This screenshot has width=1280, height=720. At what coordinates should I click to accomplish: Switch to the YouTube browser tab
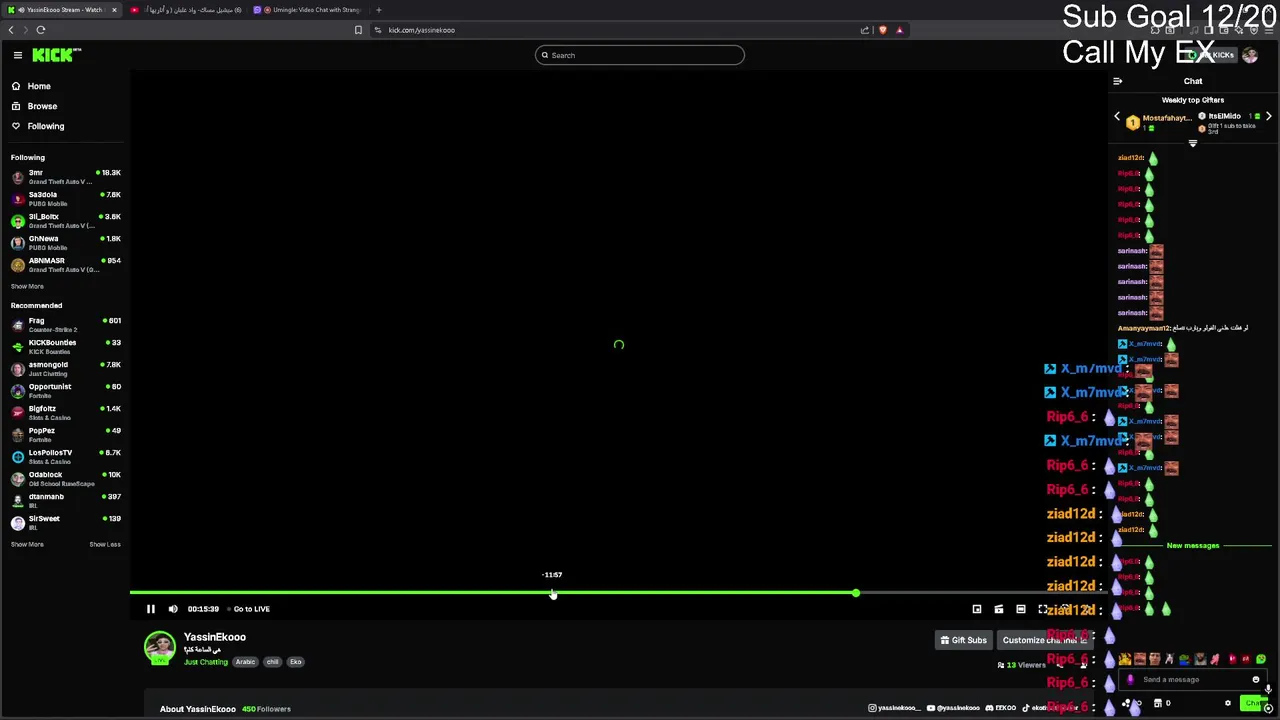coord(186,10)
